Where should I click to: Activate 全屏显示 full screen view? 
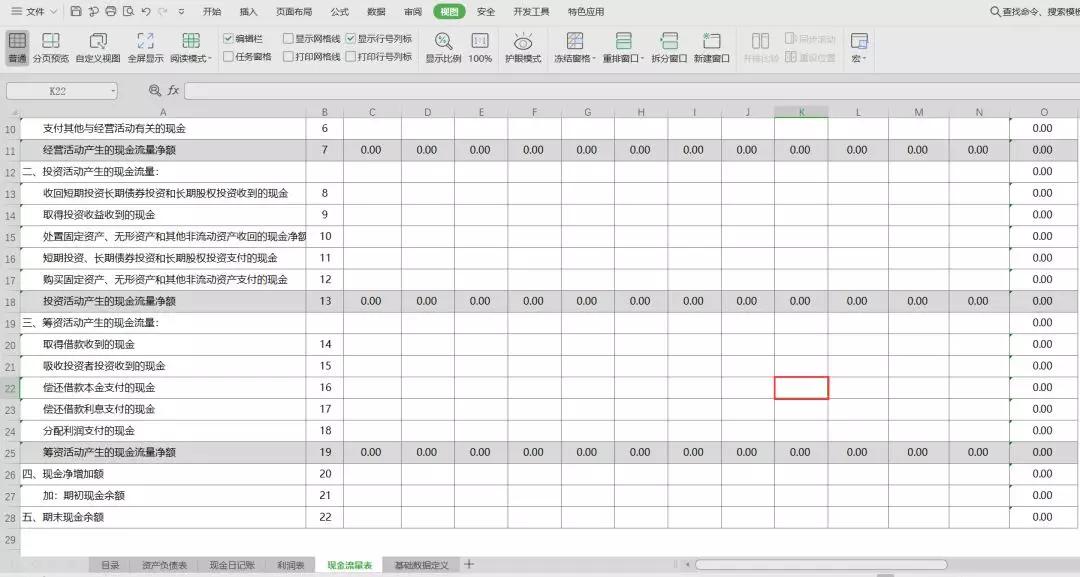pos(145,48)
